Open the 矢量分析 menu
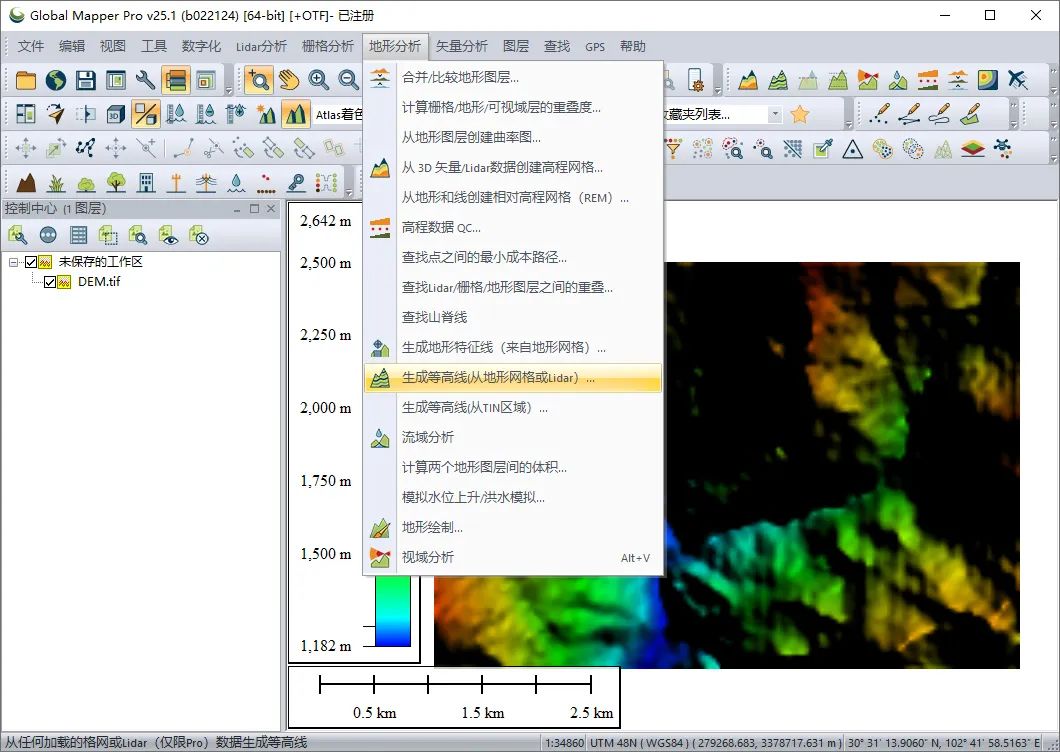The height and width of the screenshot is (752, 1060). point(461,46)
